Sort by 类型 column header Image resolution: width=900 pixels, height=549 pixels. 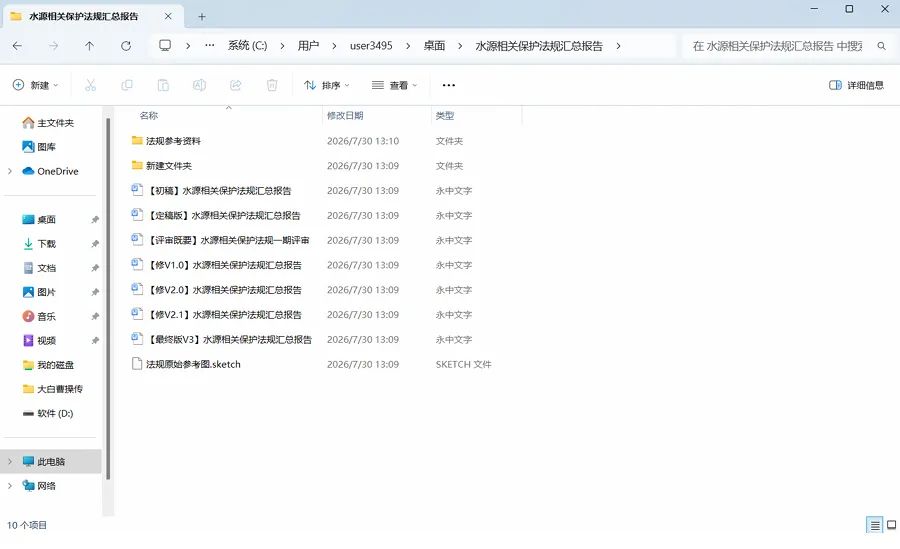445,115
